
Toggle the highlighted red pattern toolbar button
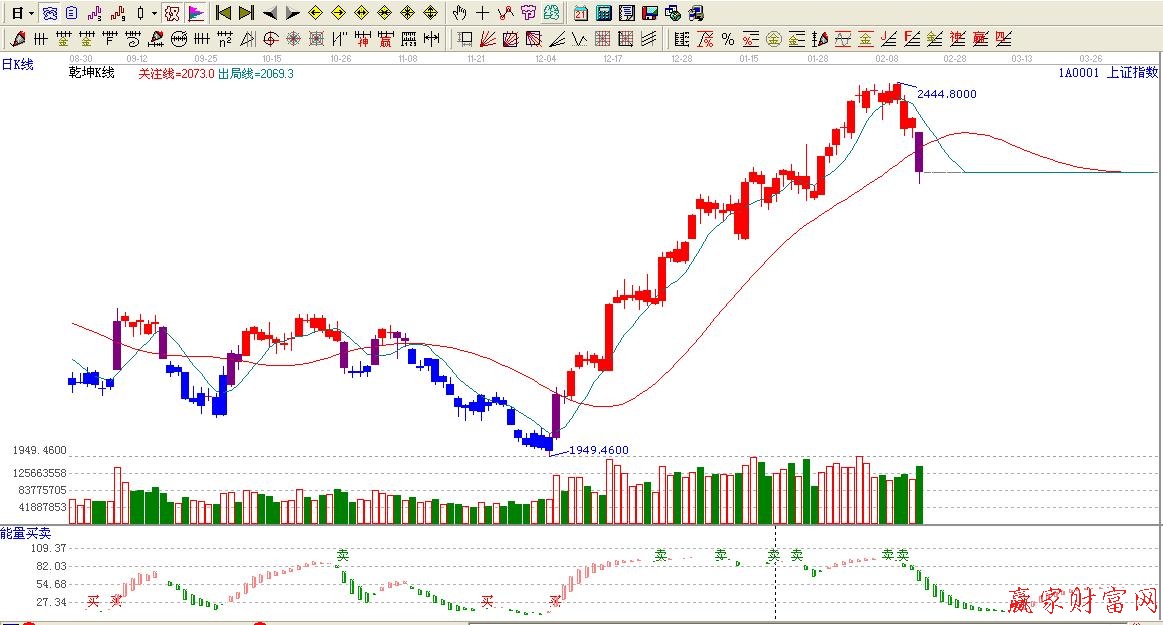pos(172,13)
